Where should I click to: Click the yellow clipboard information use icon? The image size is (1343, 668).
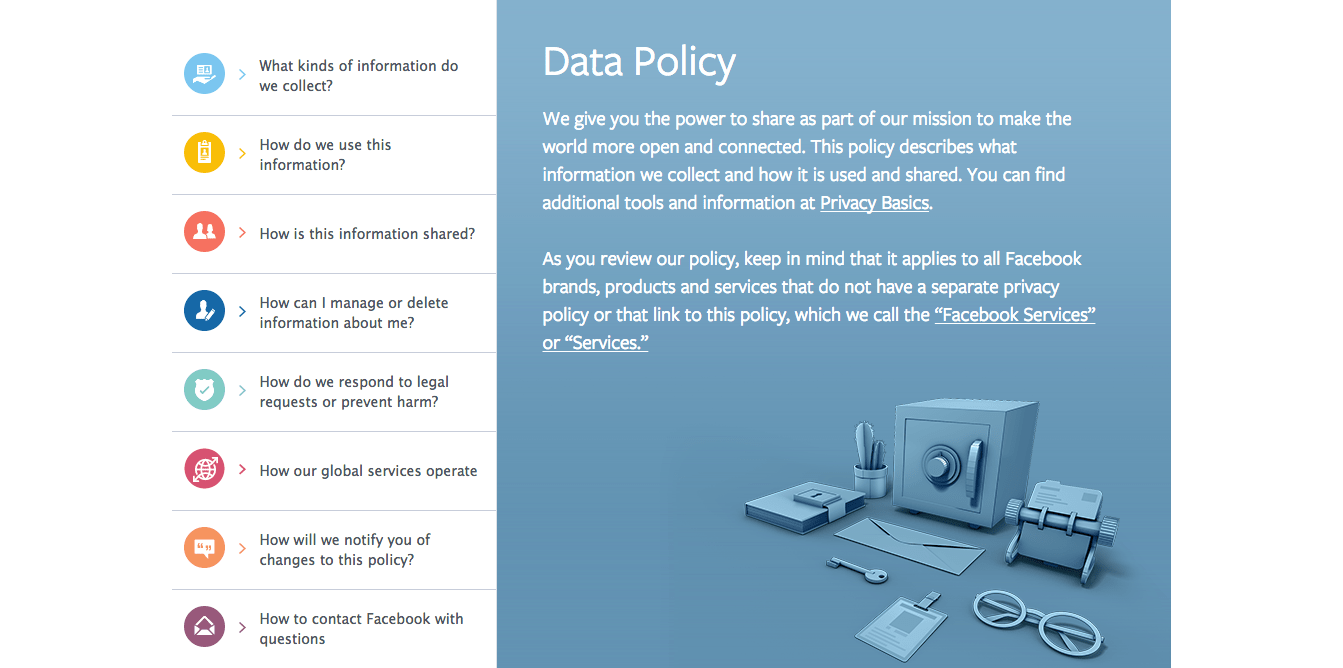point(204,153)
